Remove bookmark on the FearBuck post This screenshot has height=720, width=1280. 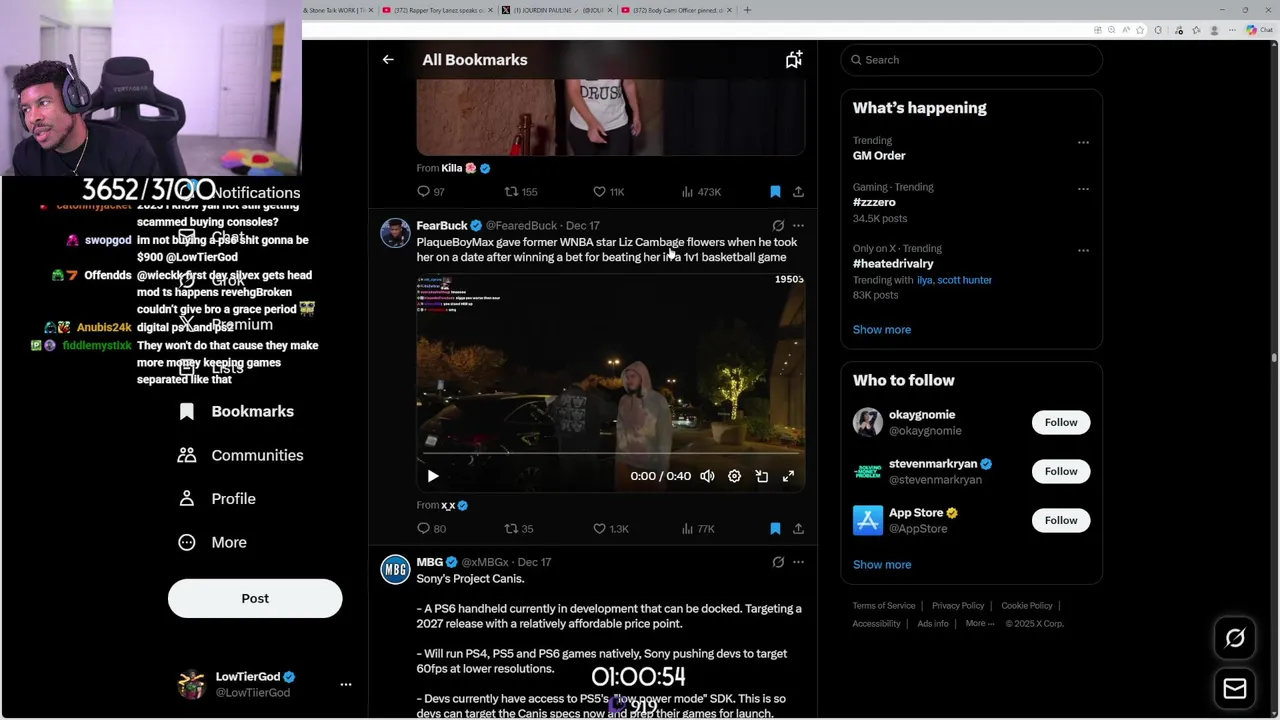775,528
